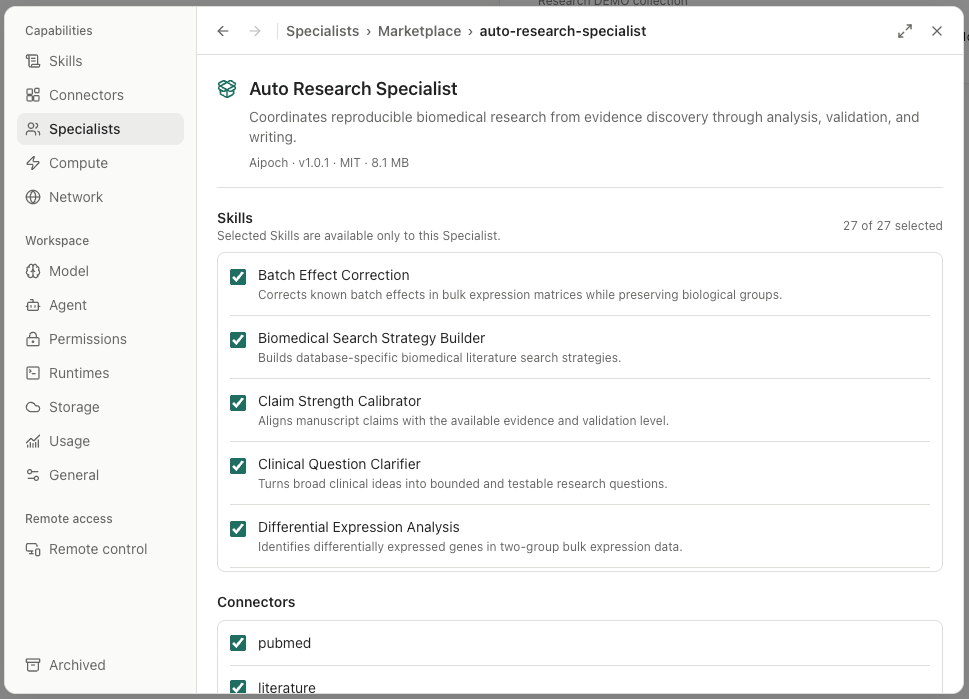Uncheck Differential Expression Analysis skill
This screenshot has height=699, width=969.
click(x=238, y=529)
